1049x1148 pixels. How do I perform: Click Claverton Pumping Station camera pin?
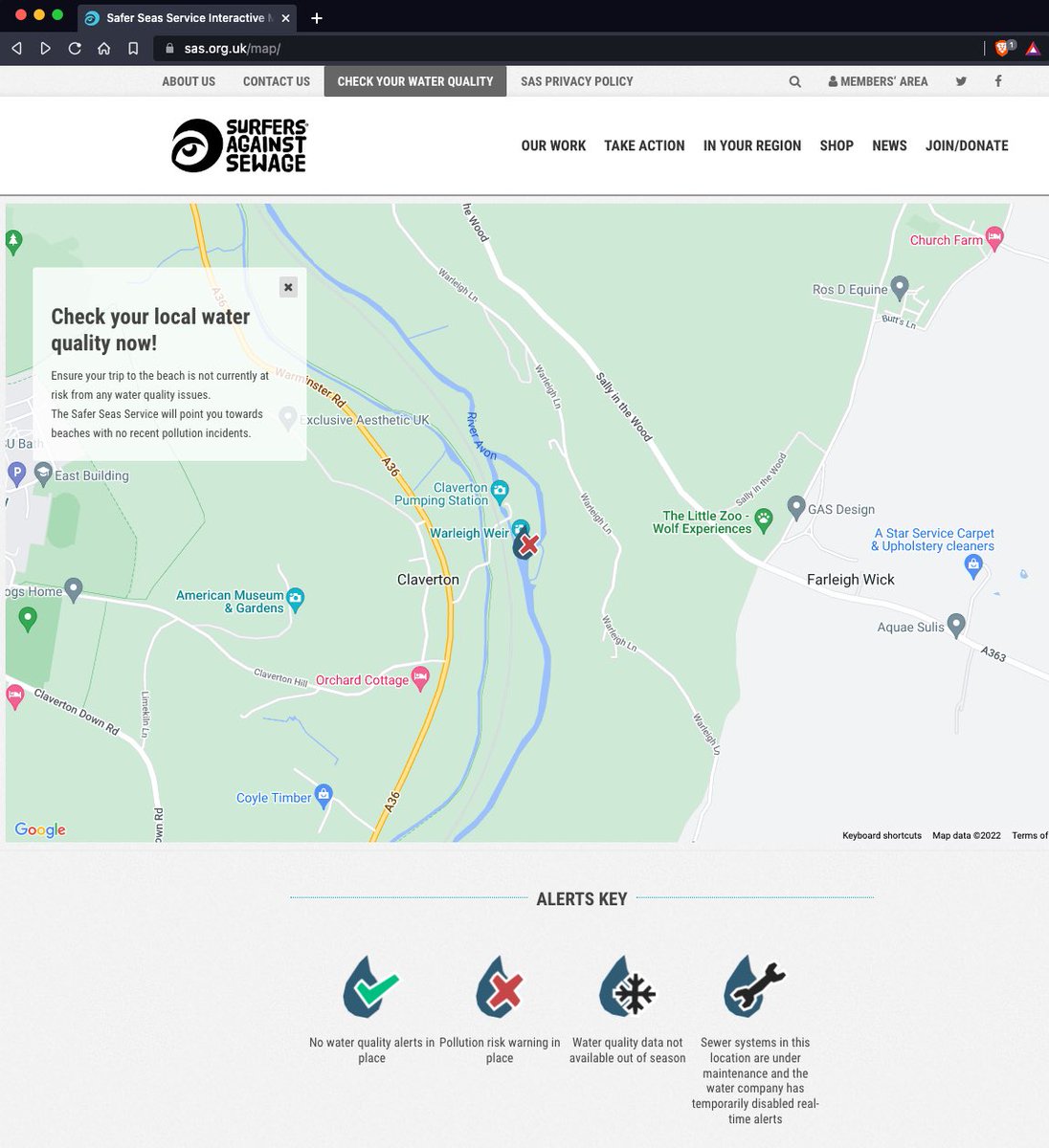tap(500, 493)
